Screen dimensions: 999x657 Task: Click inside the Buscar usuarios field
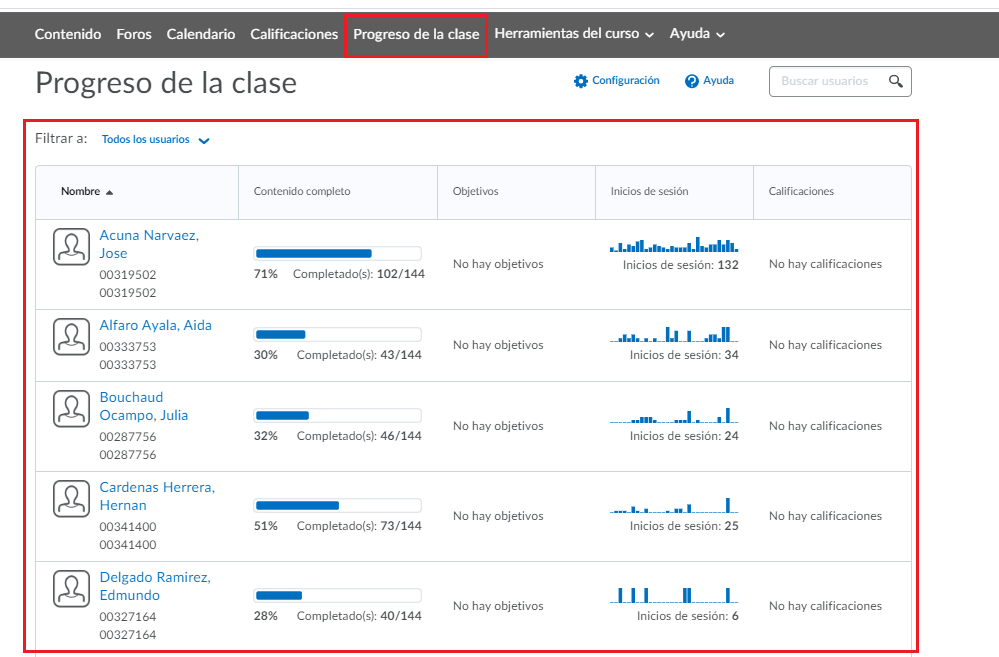[825, 81]
